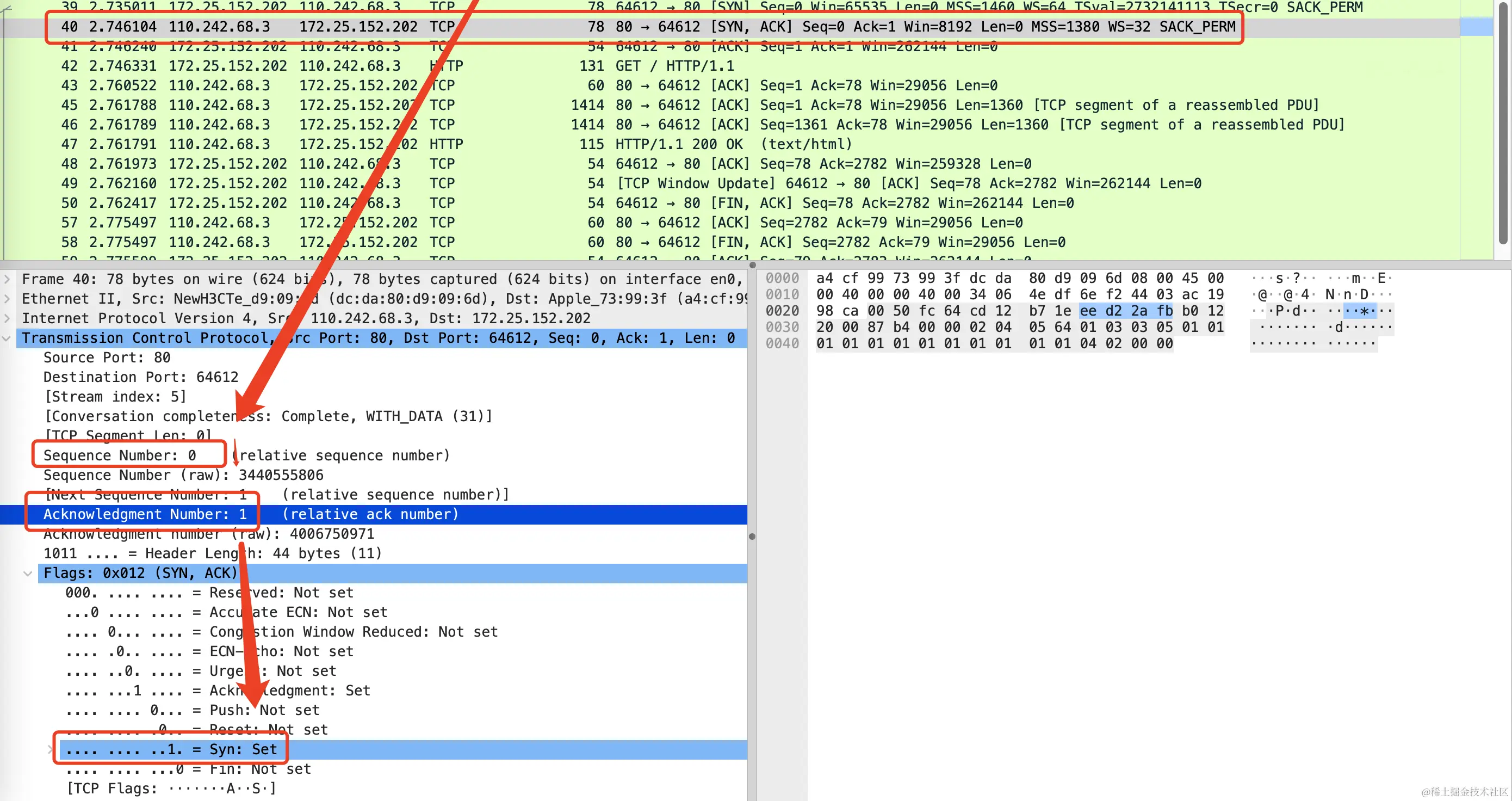The image size is (1512, 801).
Task: Collapse the Flags: 0x012 (SYN, ACK) tree
Action: [x=28, y=573]
